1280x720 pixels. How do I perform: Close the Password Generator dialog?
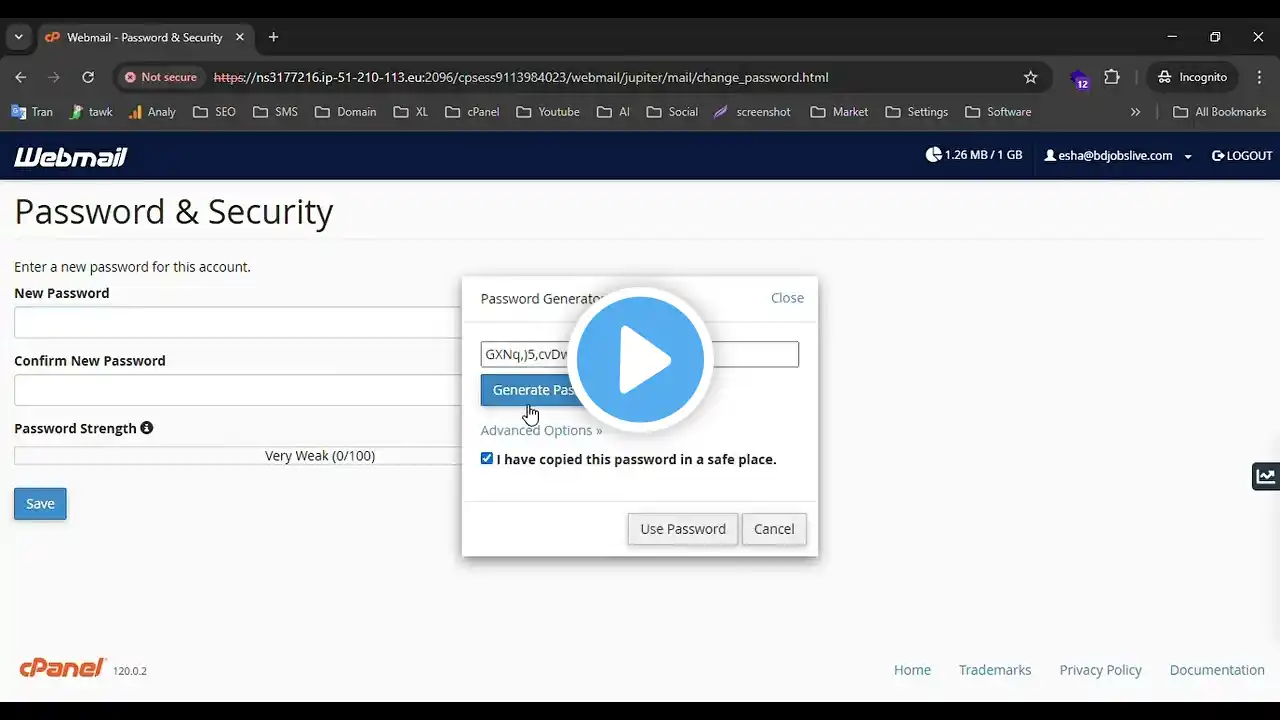[787, 298]
